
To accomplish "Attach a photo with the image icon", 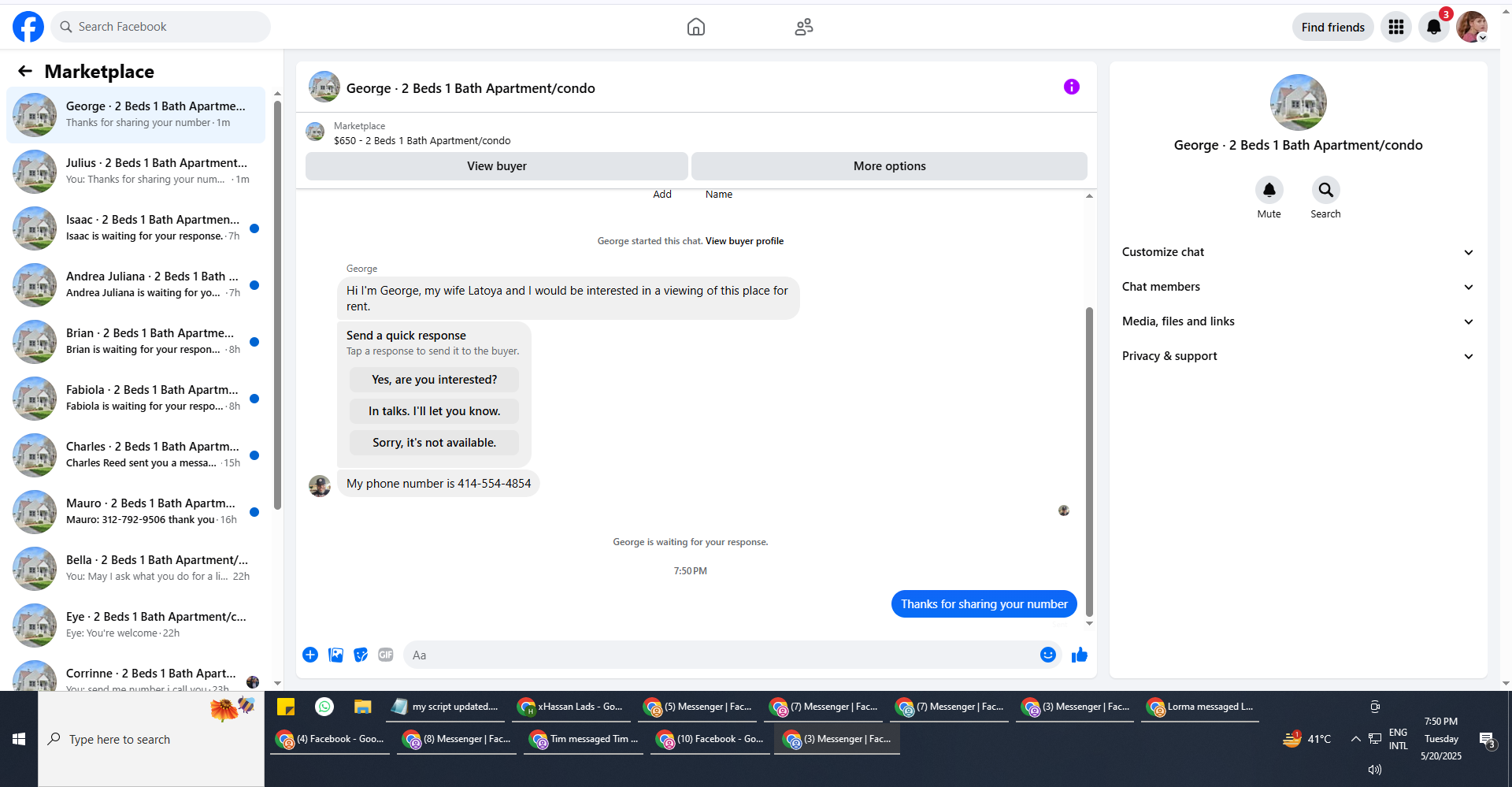I will click(x=335, y=655).
